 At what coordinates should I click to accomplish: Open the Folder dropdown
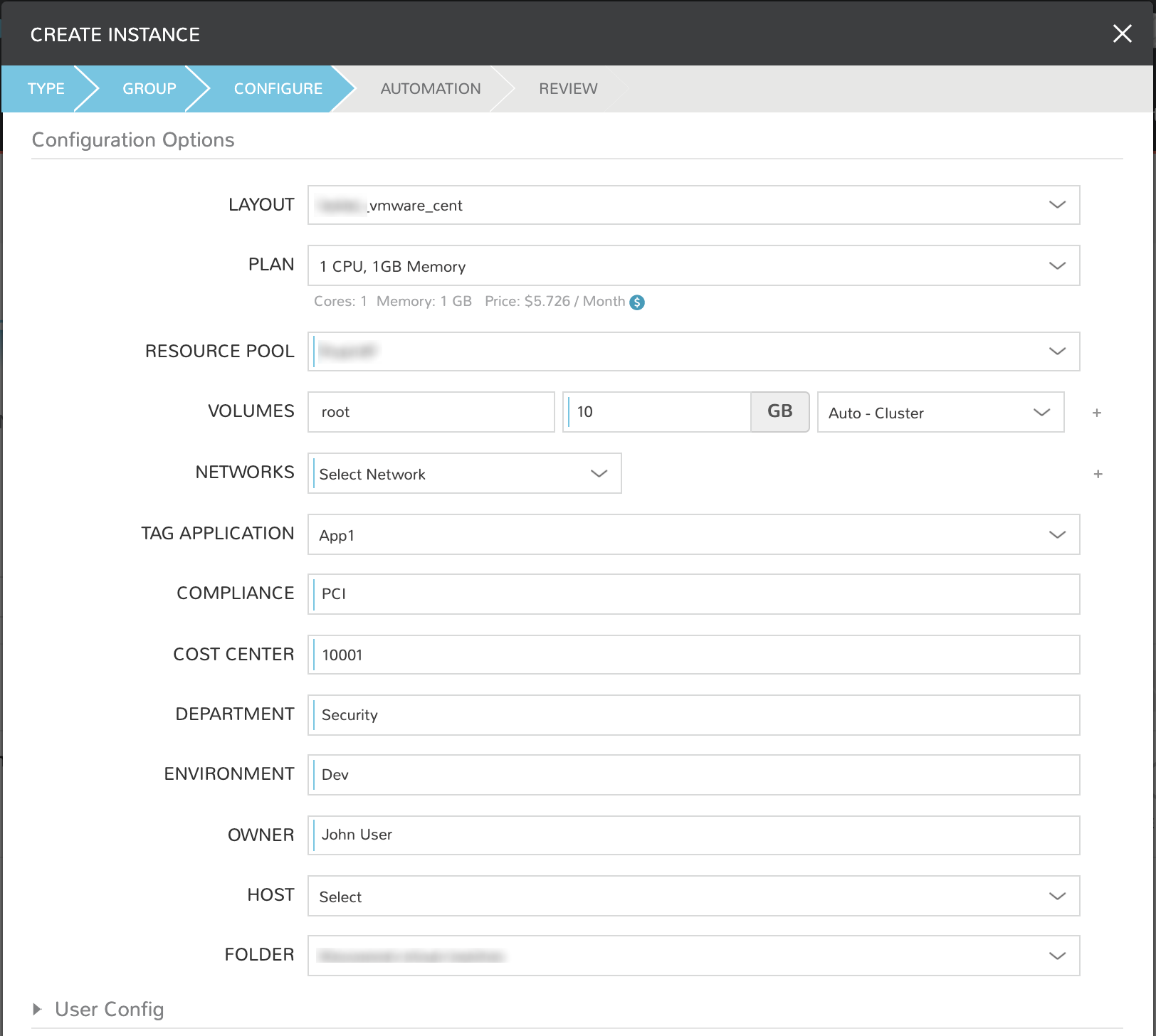click(693, 956)
